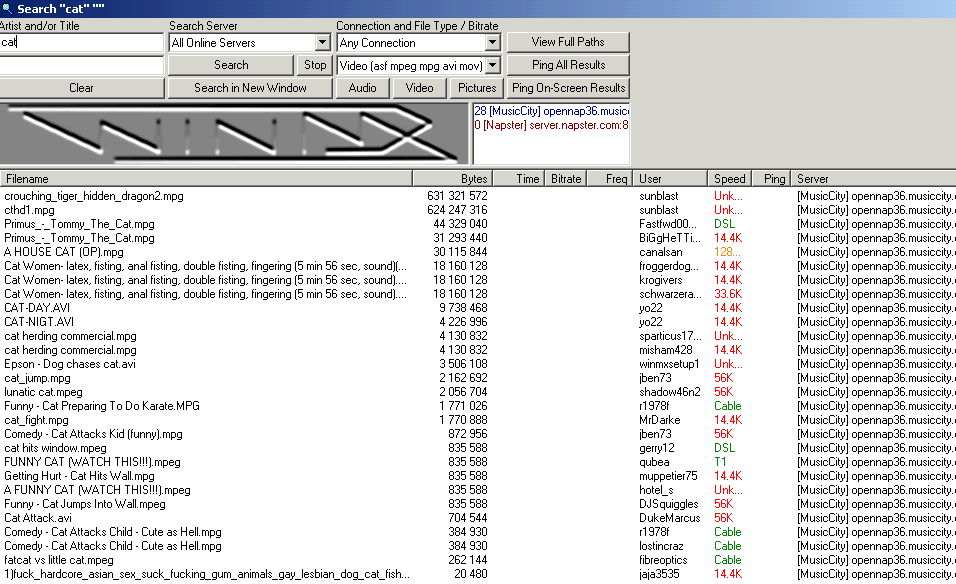The image size is (956, 584).
Task: Clear the search fields
Action: pyautogui.click(x=81, y=88)
